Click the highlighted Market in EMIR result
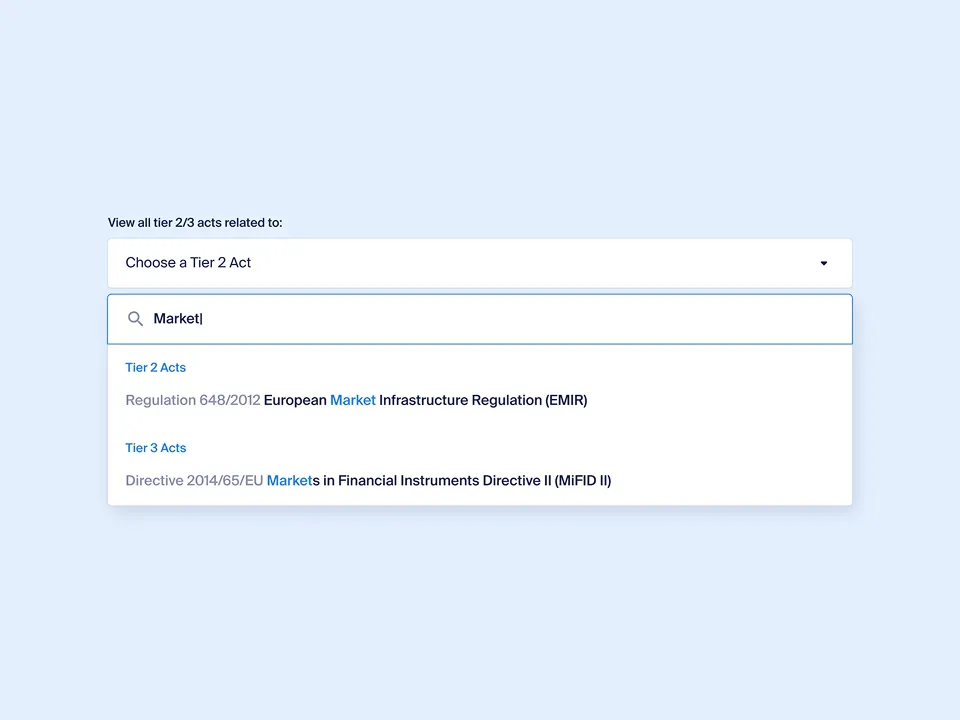 click(352, 400)
